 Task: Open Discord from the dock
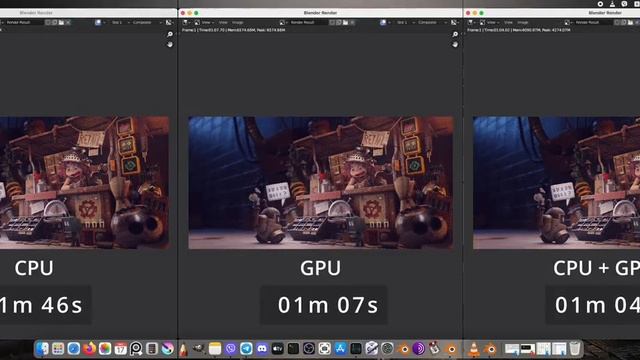coord(262,349)
